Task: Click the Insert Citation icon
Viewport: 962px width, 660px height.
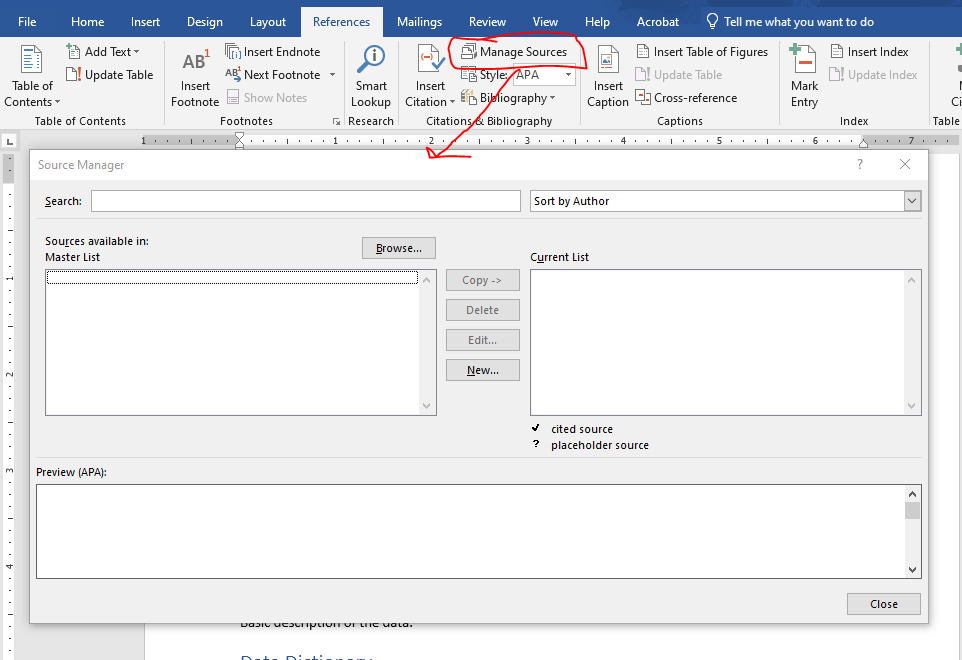Action: [431, 62]
